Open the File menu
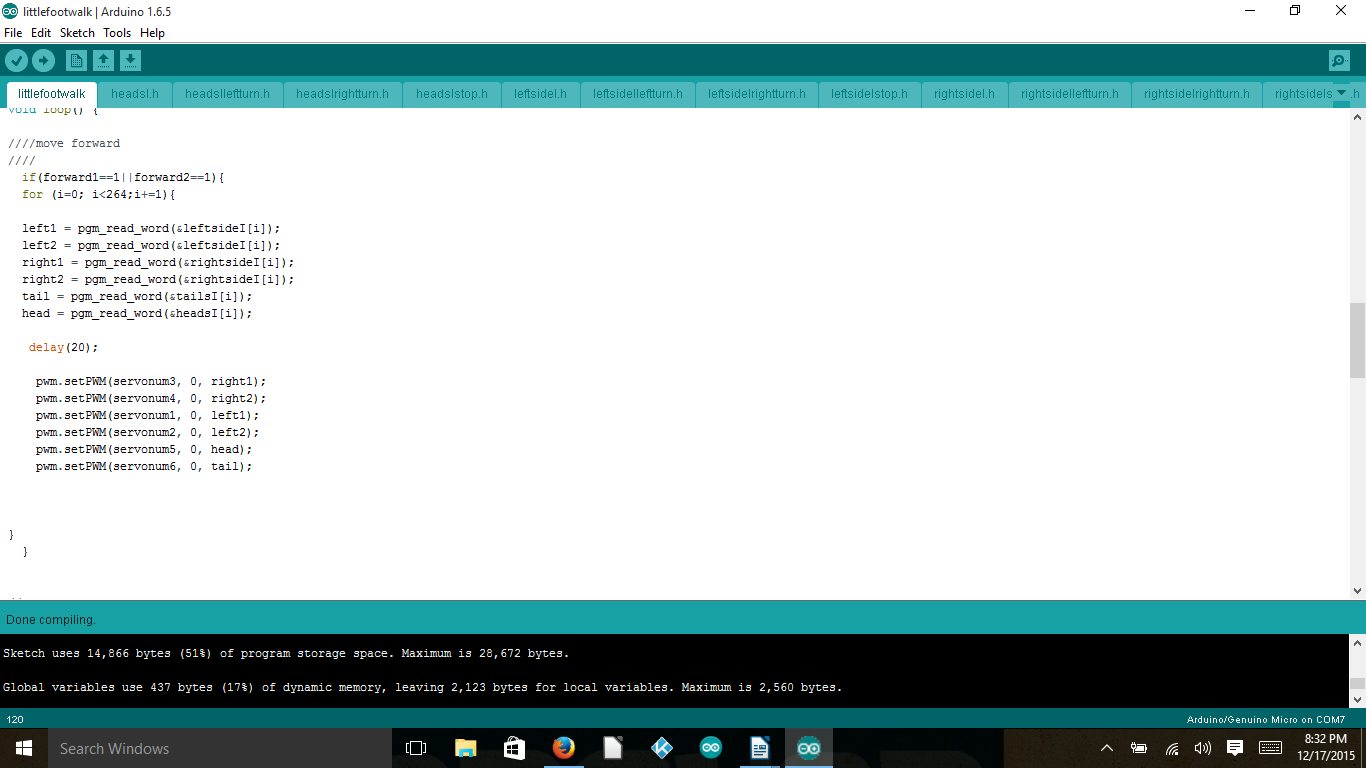Screen dimensions: 1366x768 pos(13,33)
